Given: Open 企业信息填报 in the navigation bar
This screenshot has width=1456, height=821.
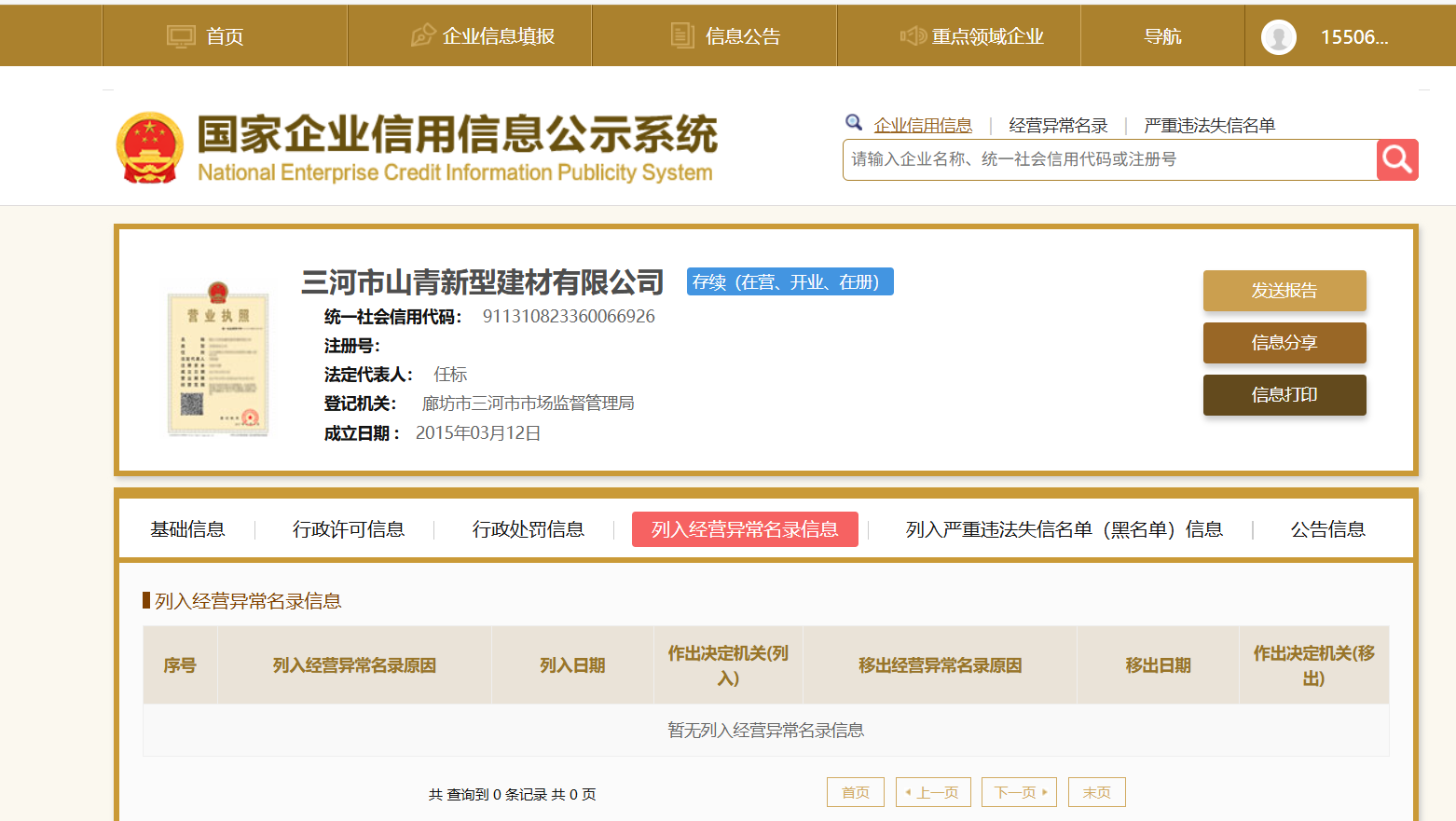Looking at the screenshot, I should (482, 36).
